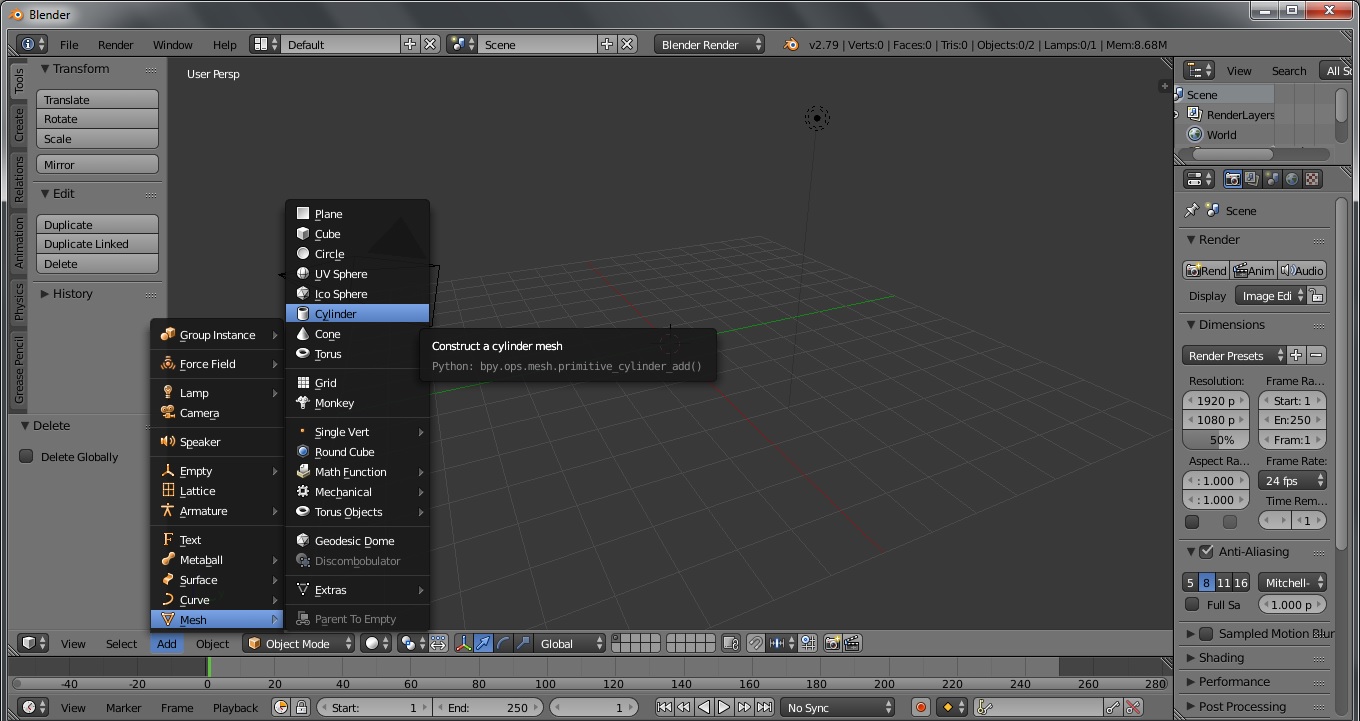Image resolution: width=1360 pixels, height=721 pixels.
Task: Click the Rend render image button
Action: pos(1206,270)
